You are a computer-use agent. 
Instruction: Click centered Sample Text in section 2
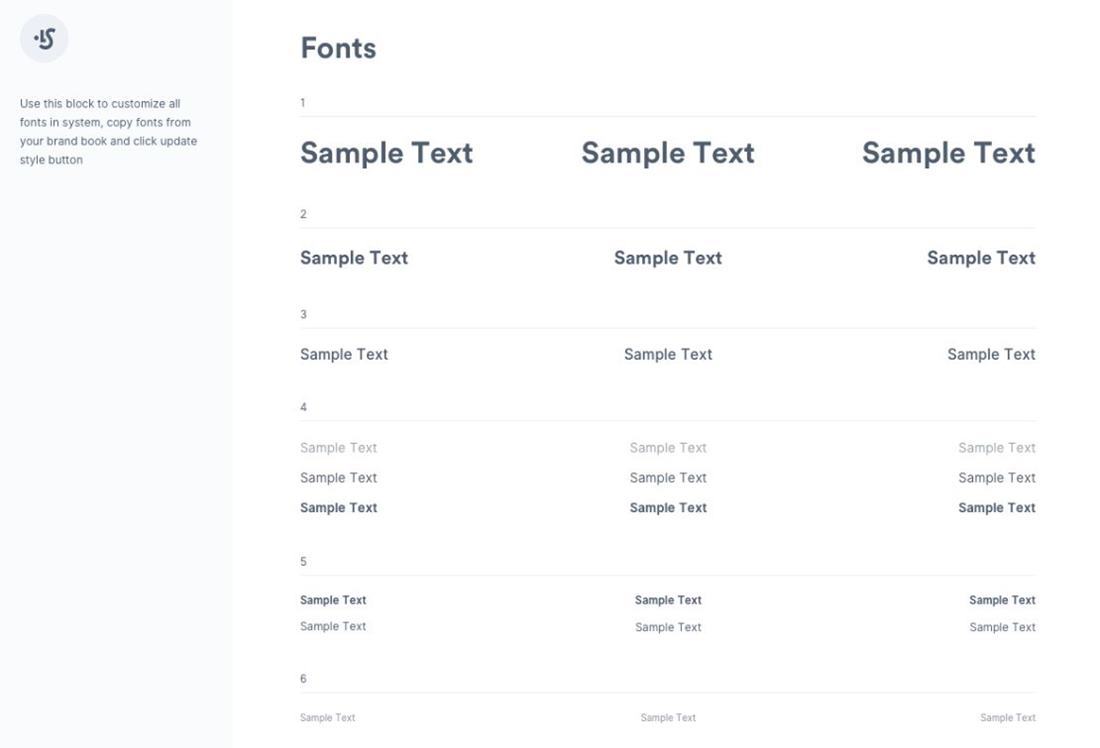pyautogui.click(x=668, y=258)
